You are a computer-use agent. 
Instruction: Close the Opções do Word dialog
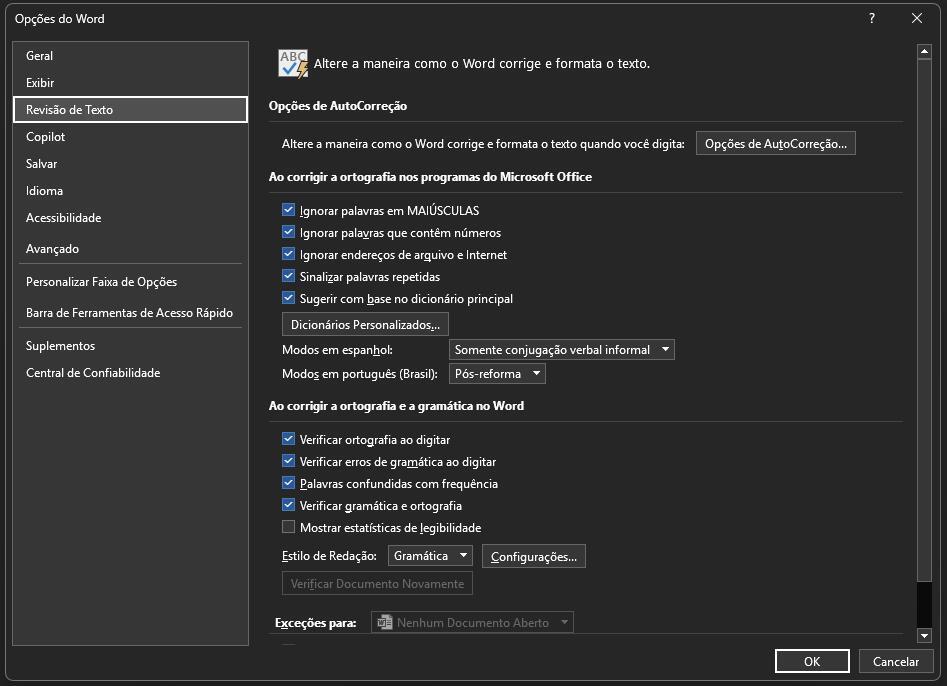(x=917, y=18)
